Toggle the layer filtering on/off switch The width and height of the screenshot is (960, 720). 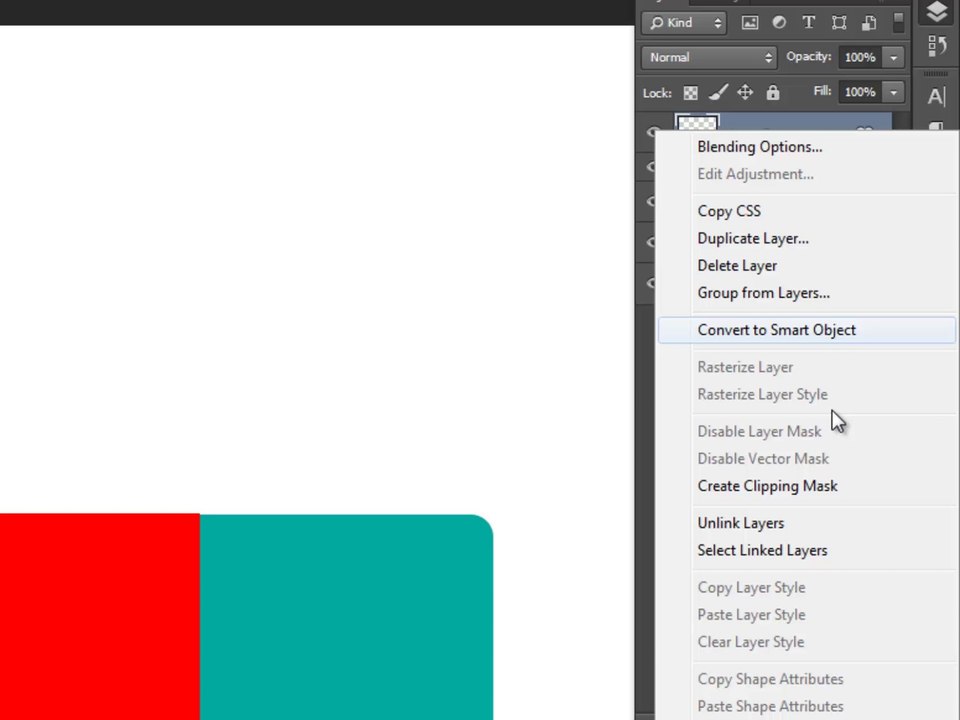click(898, 23)
